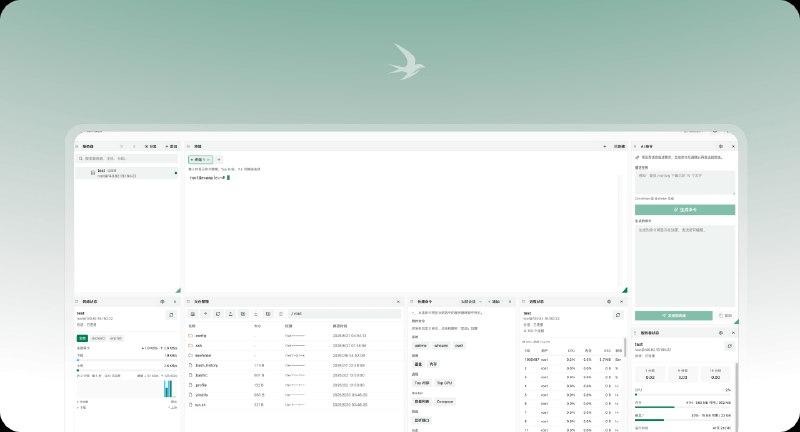Click the network traffic bar chart

point(127,389)
